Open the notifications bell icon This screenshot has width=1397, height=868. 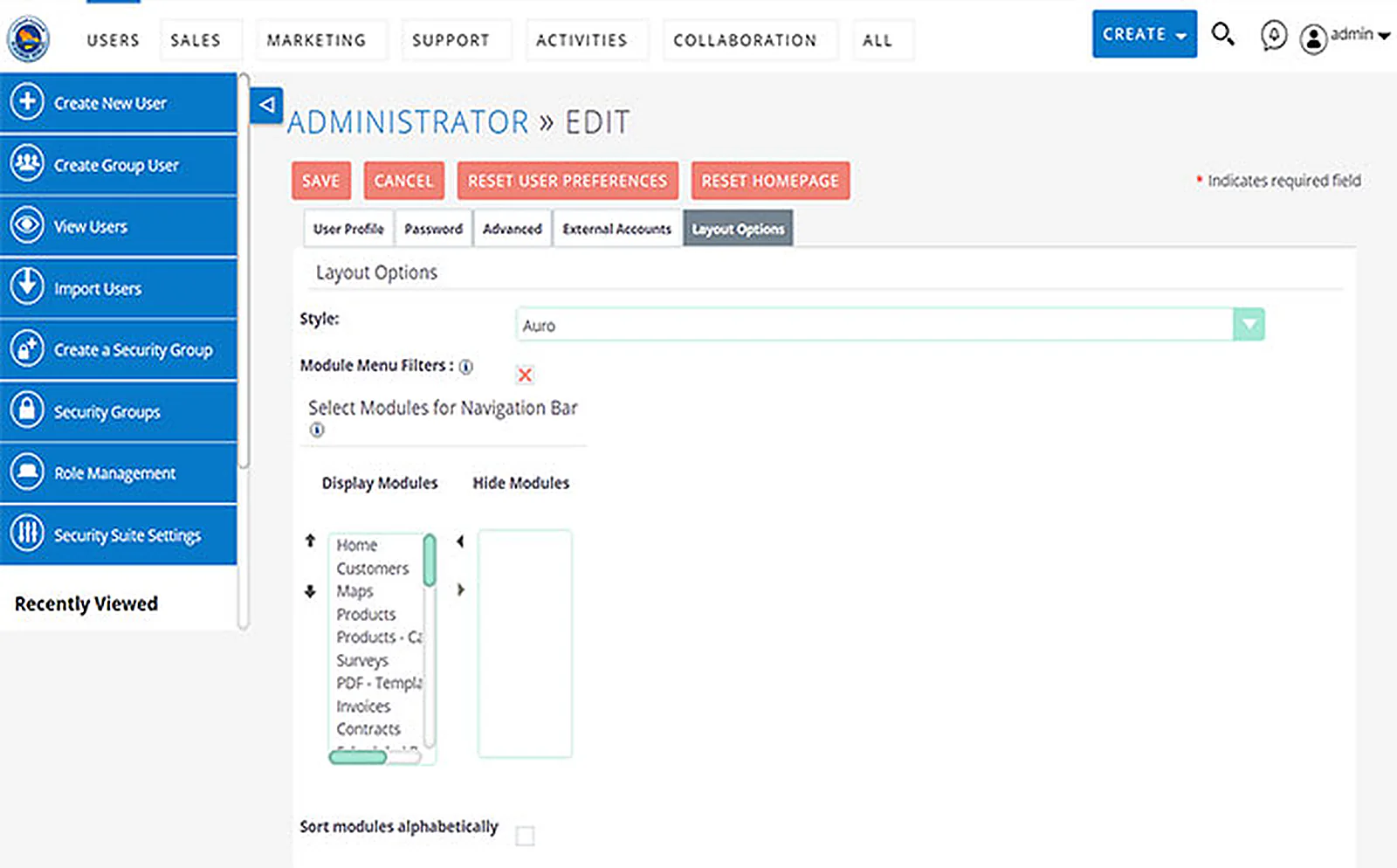click(x=1274, y=36)
